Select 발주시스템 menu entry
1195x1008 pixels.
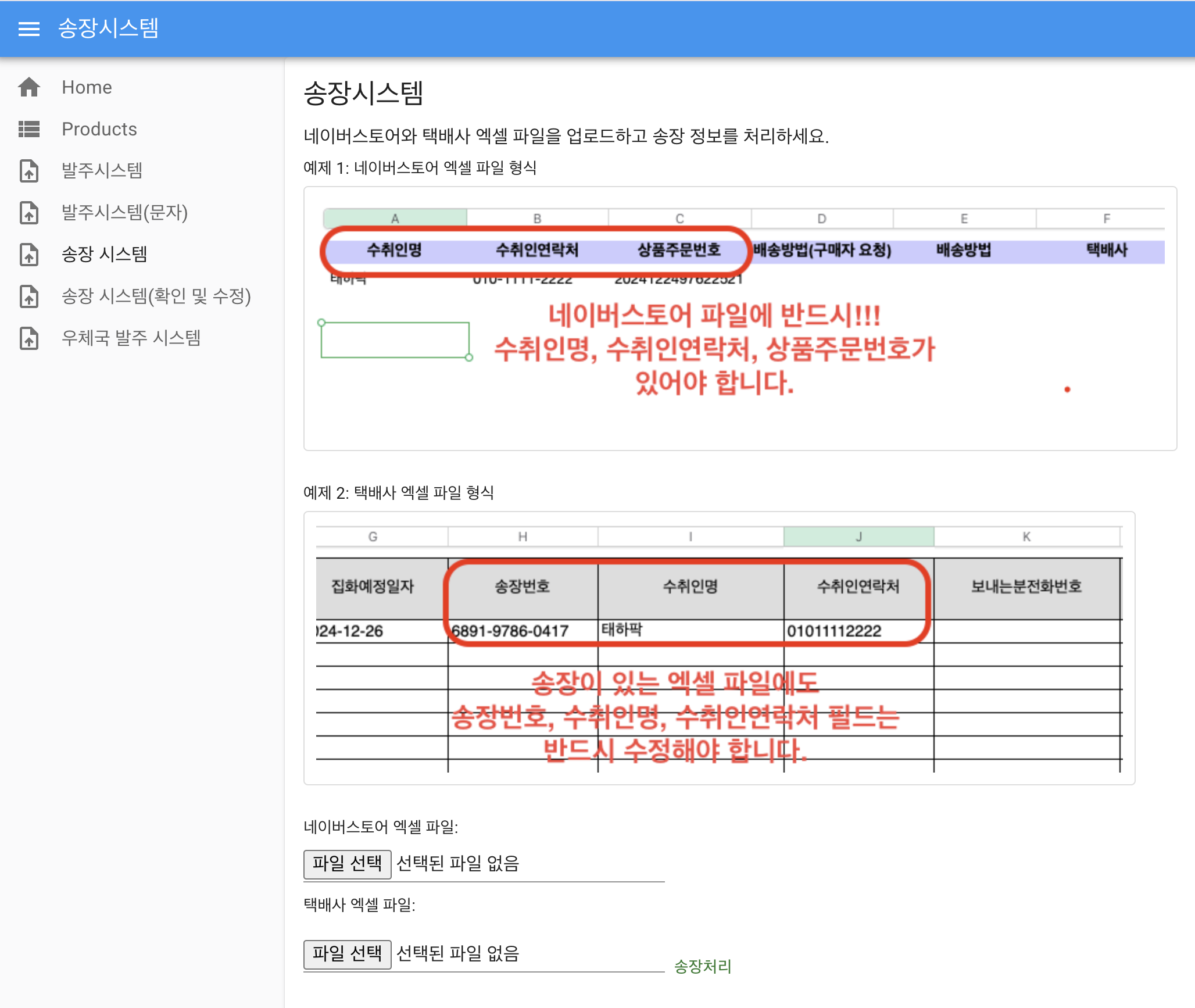coord(102,171)
